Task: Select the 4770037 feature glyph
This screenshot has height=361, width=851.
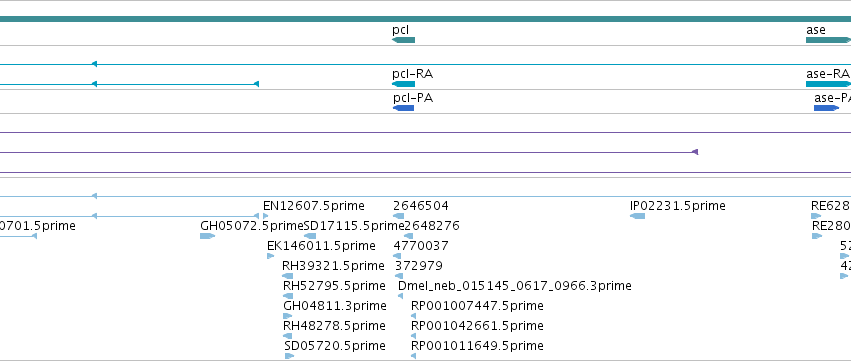Action: (x=397, y=256)
